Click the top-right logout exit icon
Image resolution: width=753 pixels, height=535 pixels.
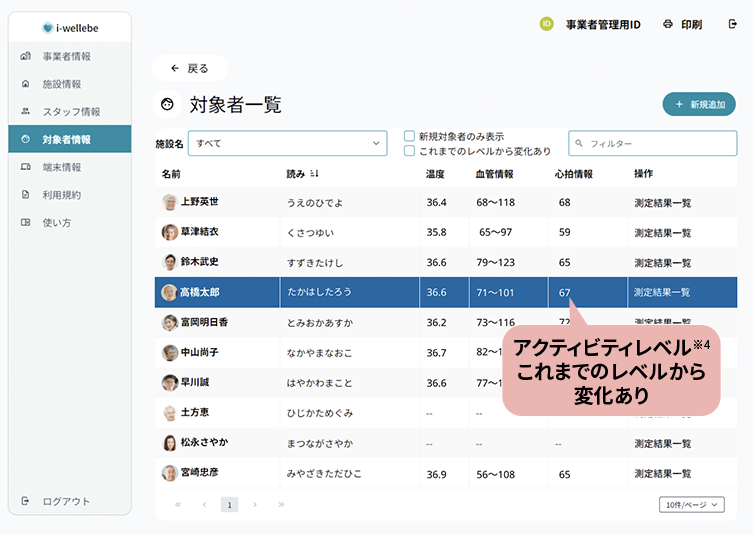(x=732, y=24)
